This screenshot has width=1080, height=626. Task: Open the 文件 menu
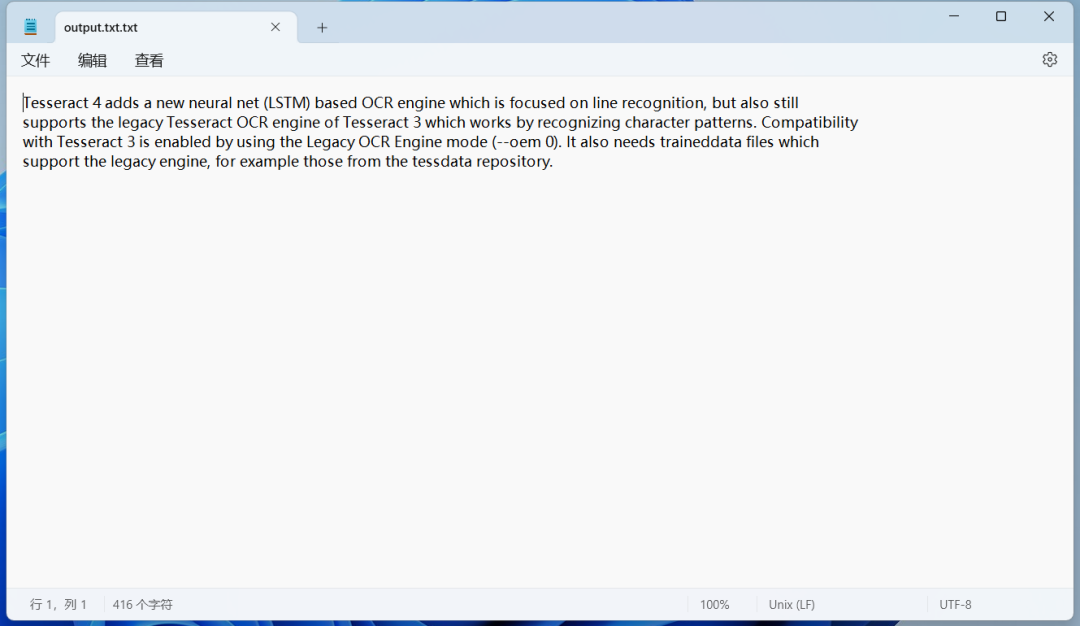click(x=36, y=61)
